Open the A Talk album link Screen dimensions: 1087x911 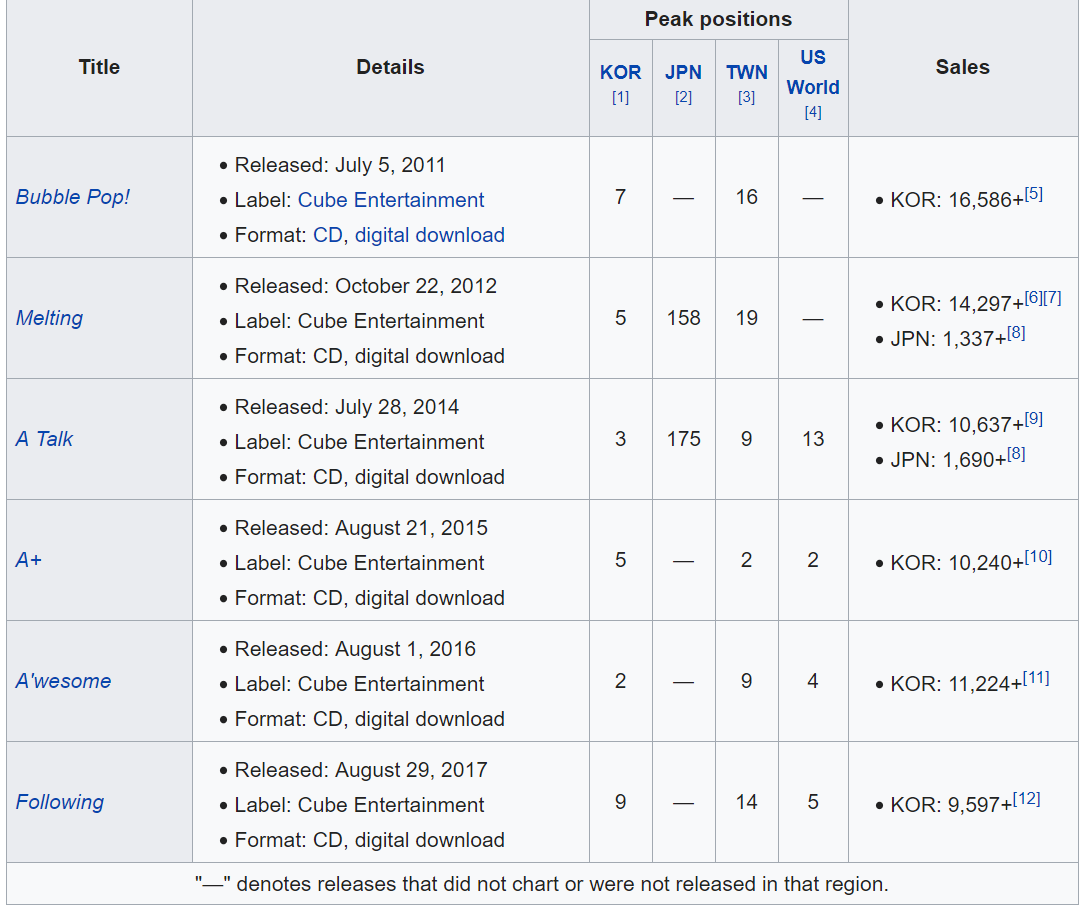click(44, 439)
